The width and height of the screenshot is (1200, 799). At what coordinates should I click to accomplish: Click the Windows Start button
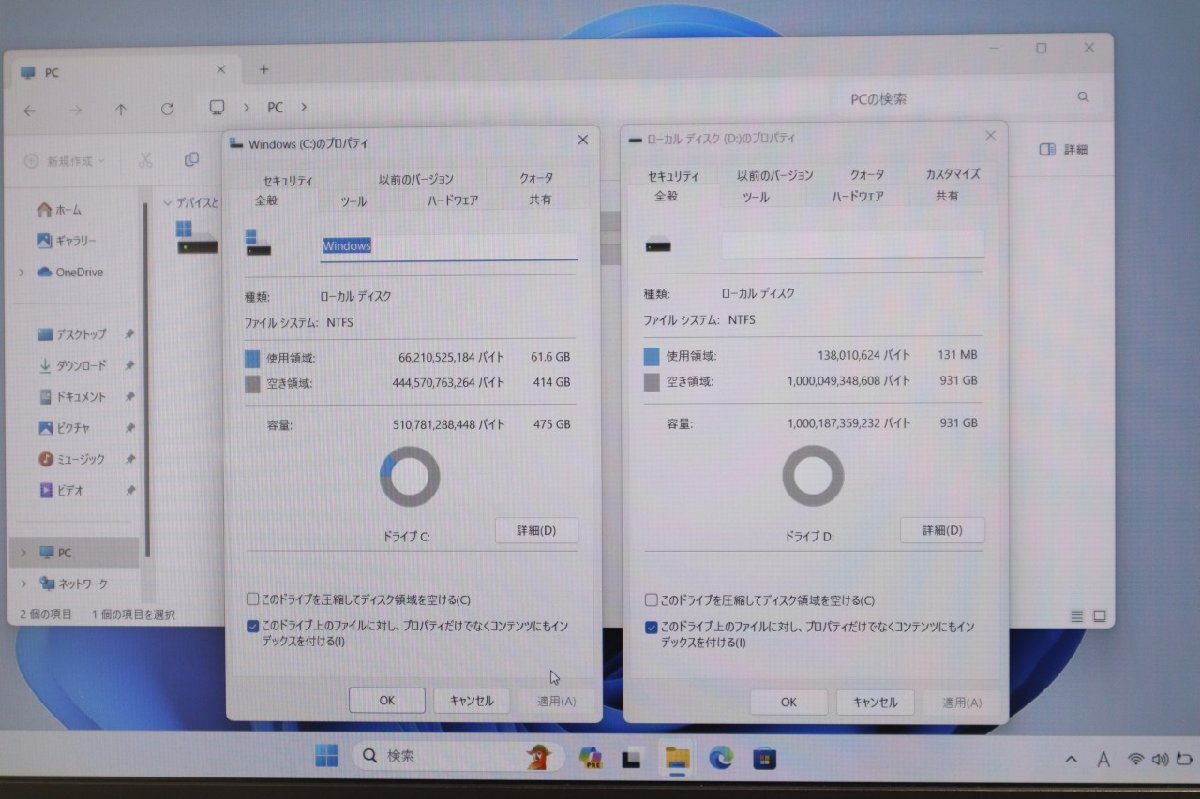pyautogui.click(x=326, y=755)
